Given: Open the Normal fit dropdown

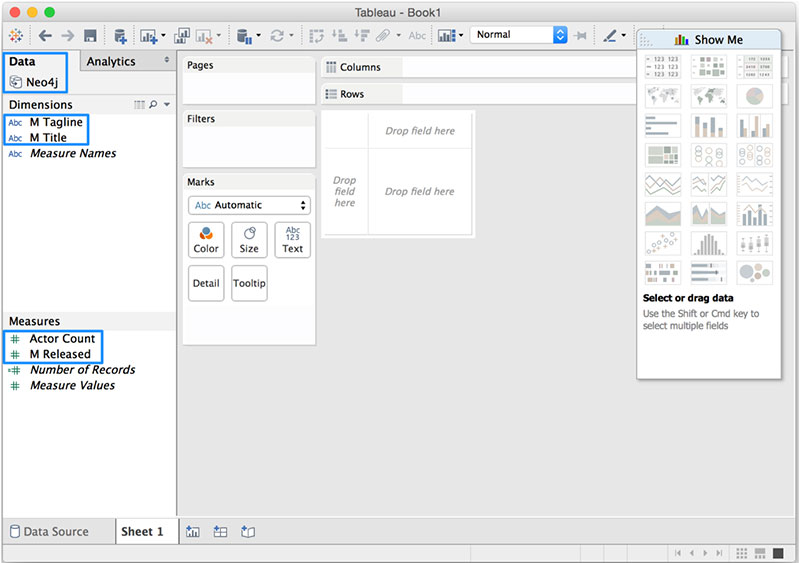Looking at the screenshot, I should [x=518, y=35].
